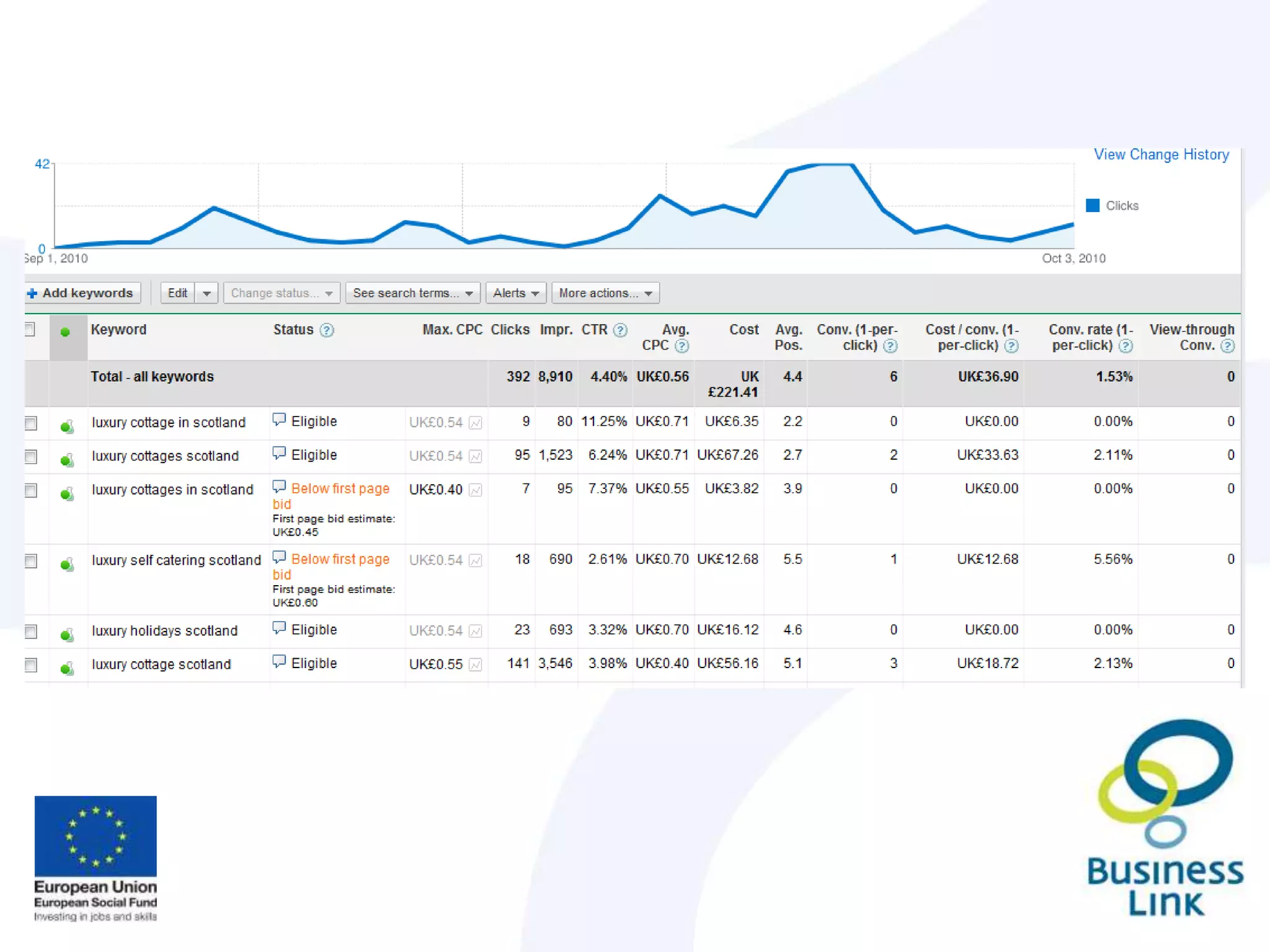Click the Avg. CPC help question icon
The height and width of the screenshot is (952, 1270).
(682, 346)
